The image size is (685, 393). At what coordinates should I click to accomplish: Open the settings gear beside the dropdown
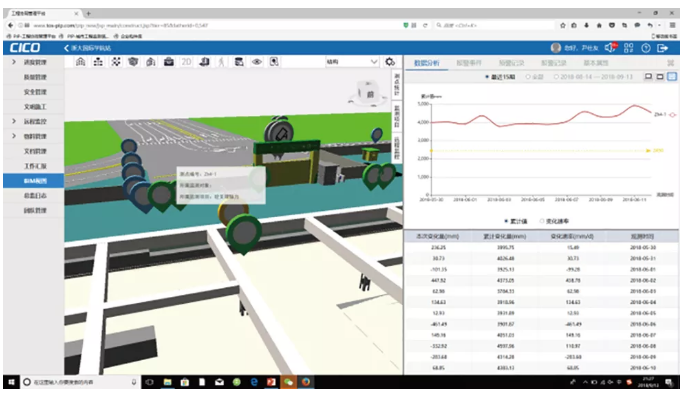coord(390,62)
